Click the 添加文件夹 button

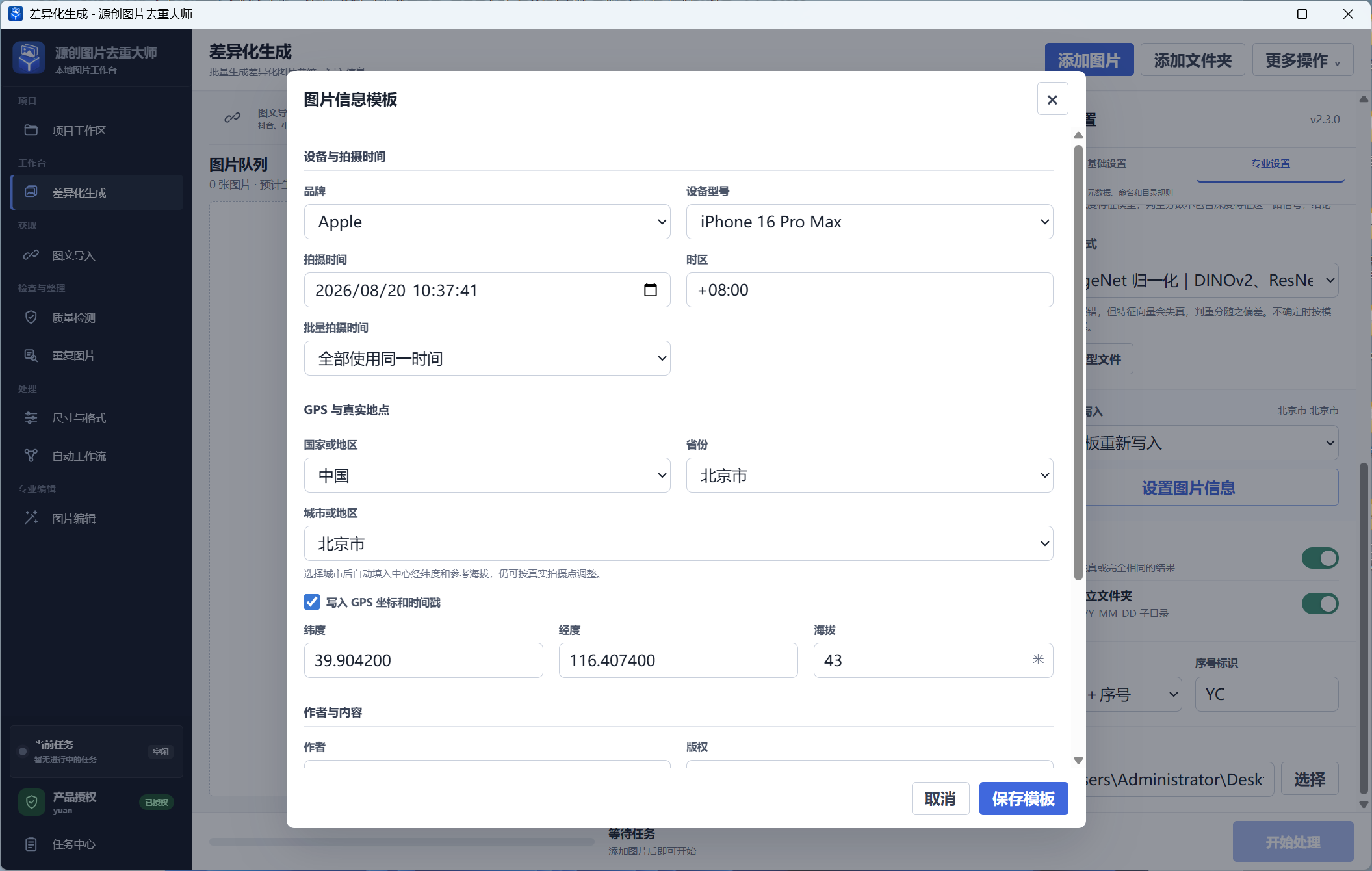tap(1193, 60)
